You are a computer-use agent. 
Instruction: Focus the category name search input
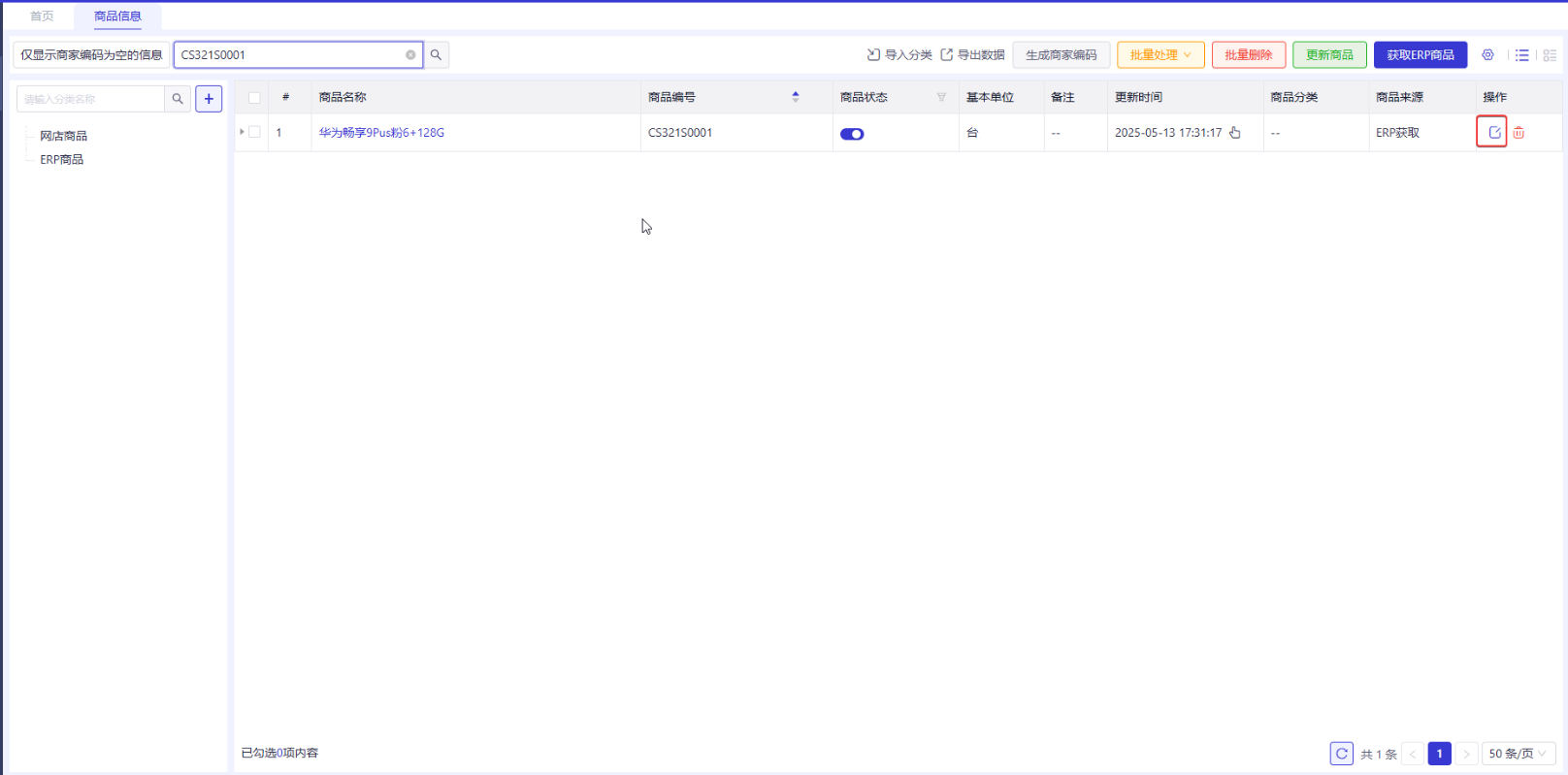click(90, 99)
